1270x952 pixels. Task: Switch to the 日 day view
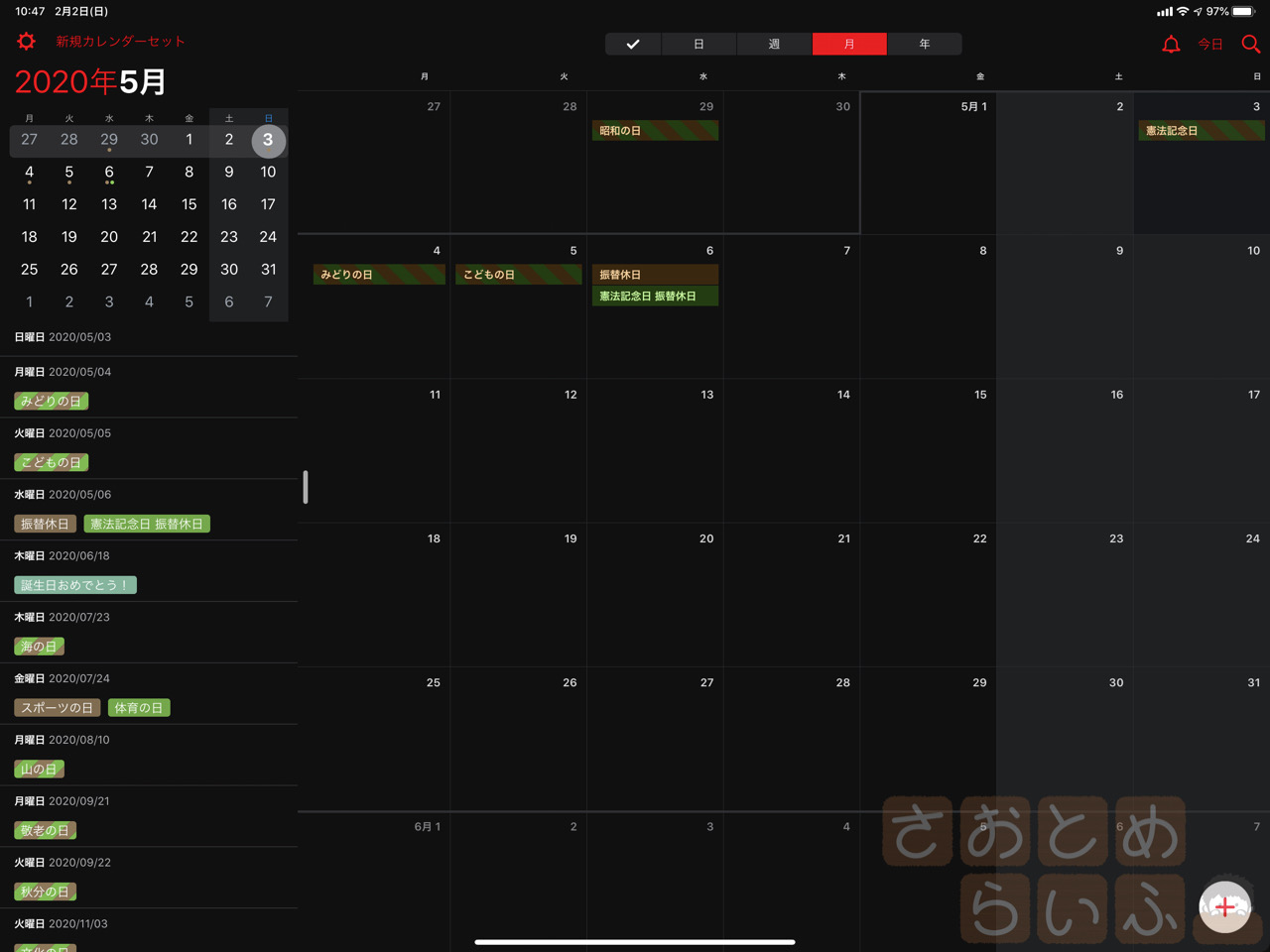pyautogui.click(x=698, y=44)
